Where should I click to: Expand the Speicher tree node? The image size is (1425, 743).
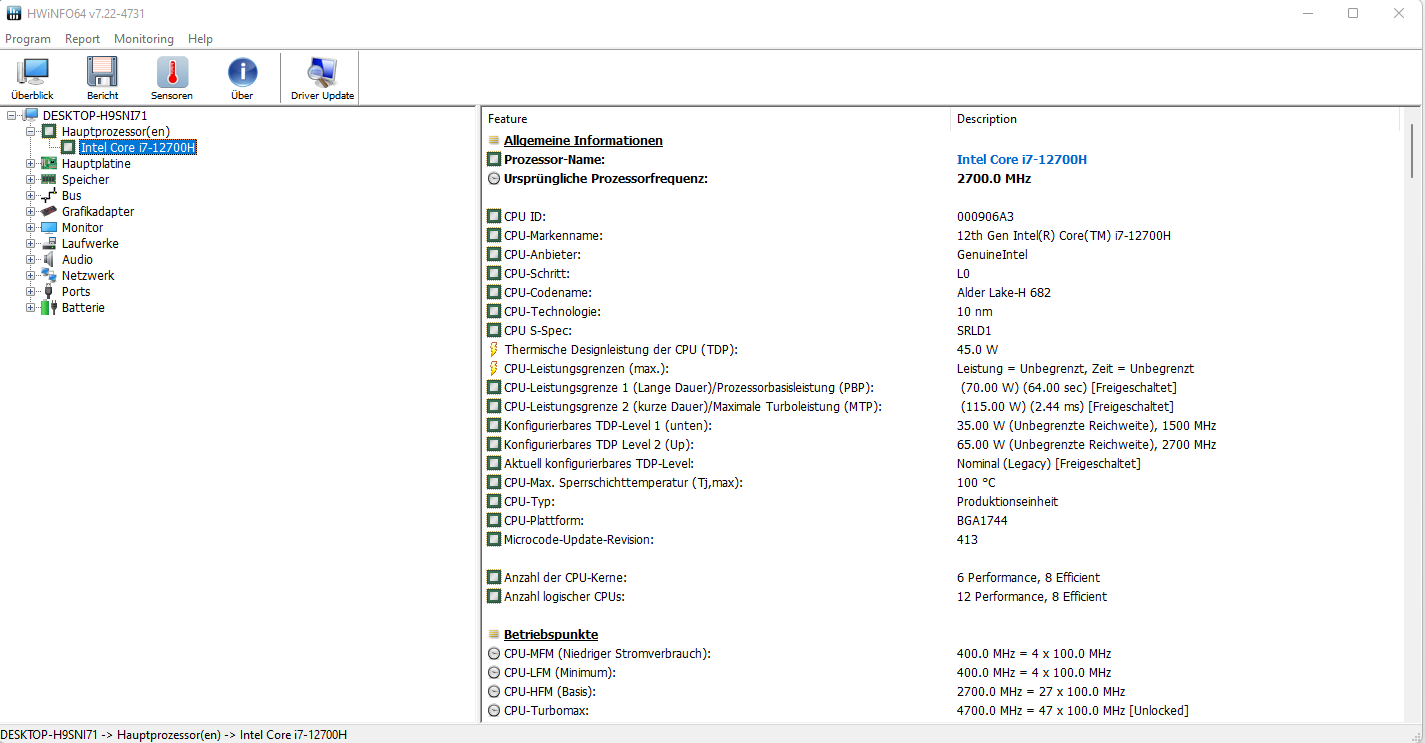(x=31, y=180)
